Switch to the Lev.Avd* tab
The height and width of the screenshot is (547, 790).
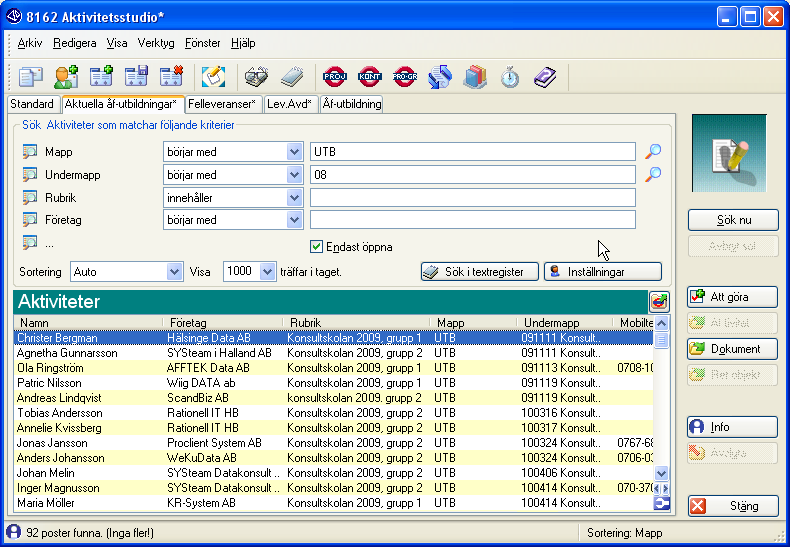coord(290,104)
